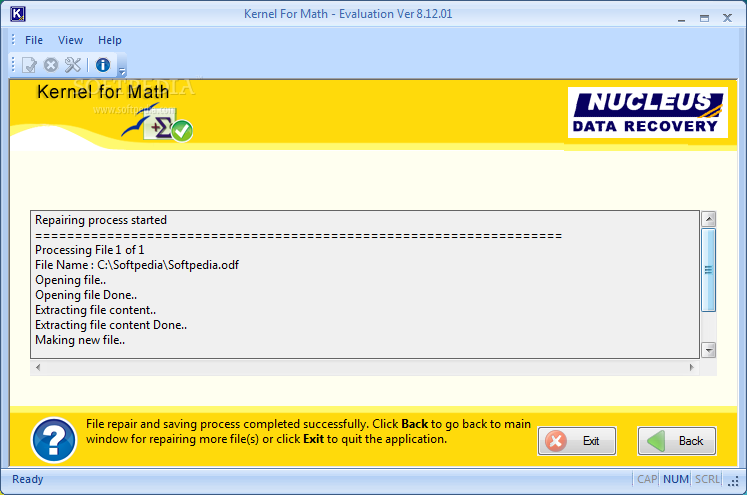Click the 'Making new file..' log line
Viewport: 747px width, 495px height.
pyautogui.click(x=80, y=340)
